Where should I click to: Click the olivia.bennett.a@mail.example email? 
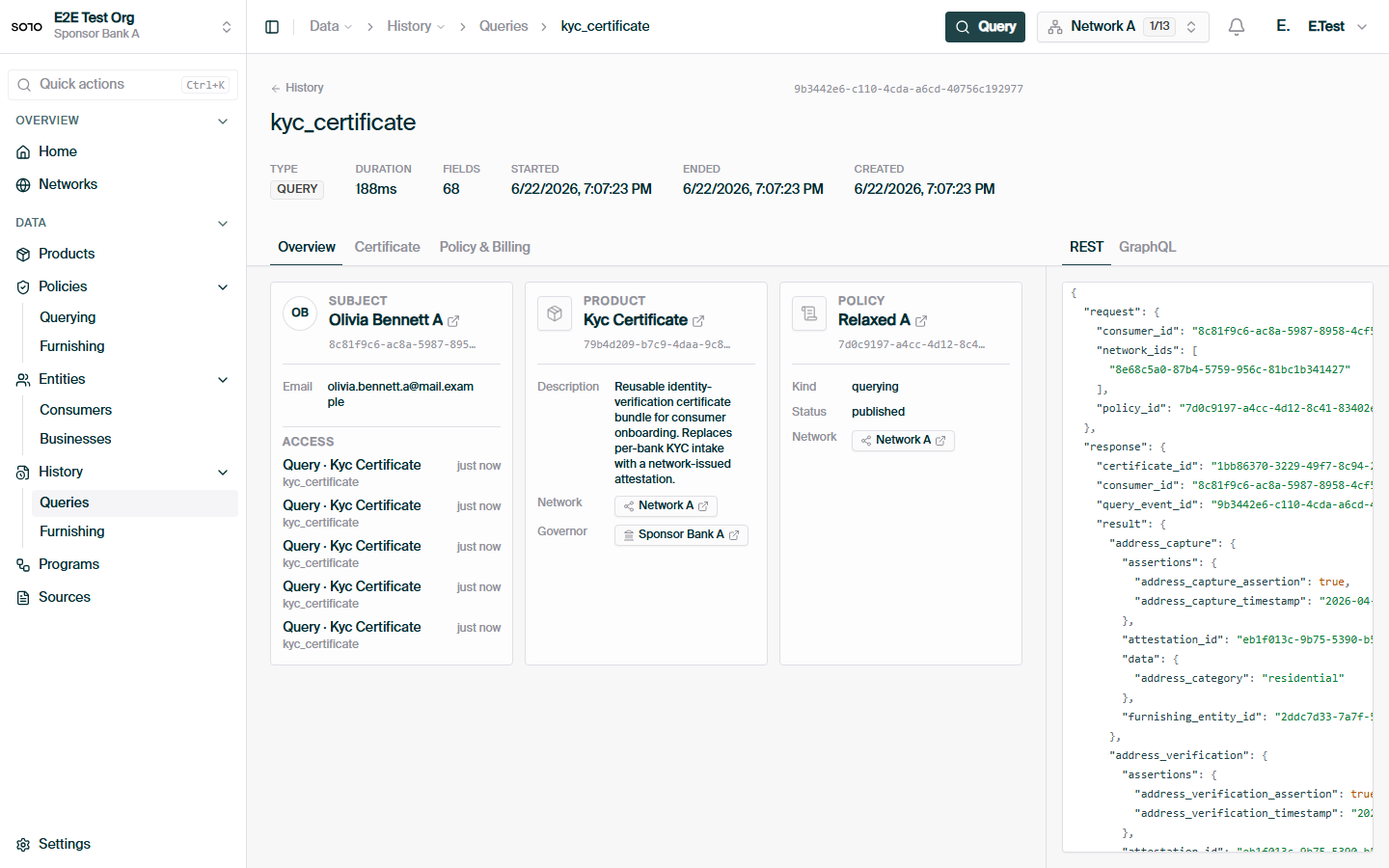400,395
